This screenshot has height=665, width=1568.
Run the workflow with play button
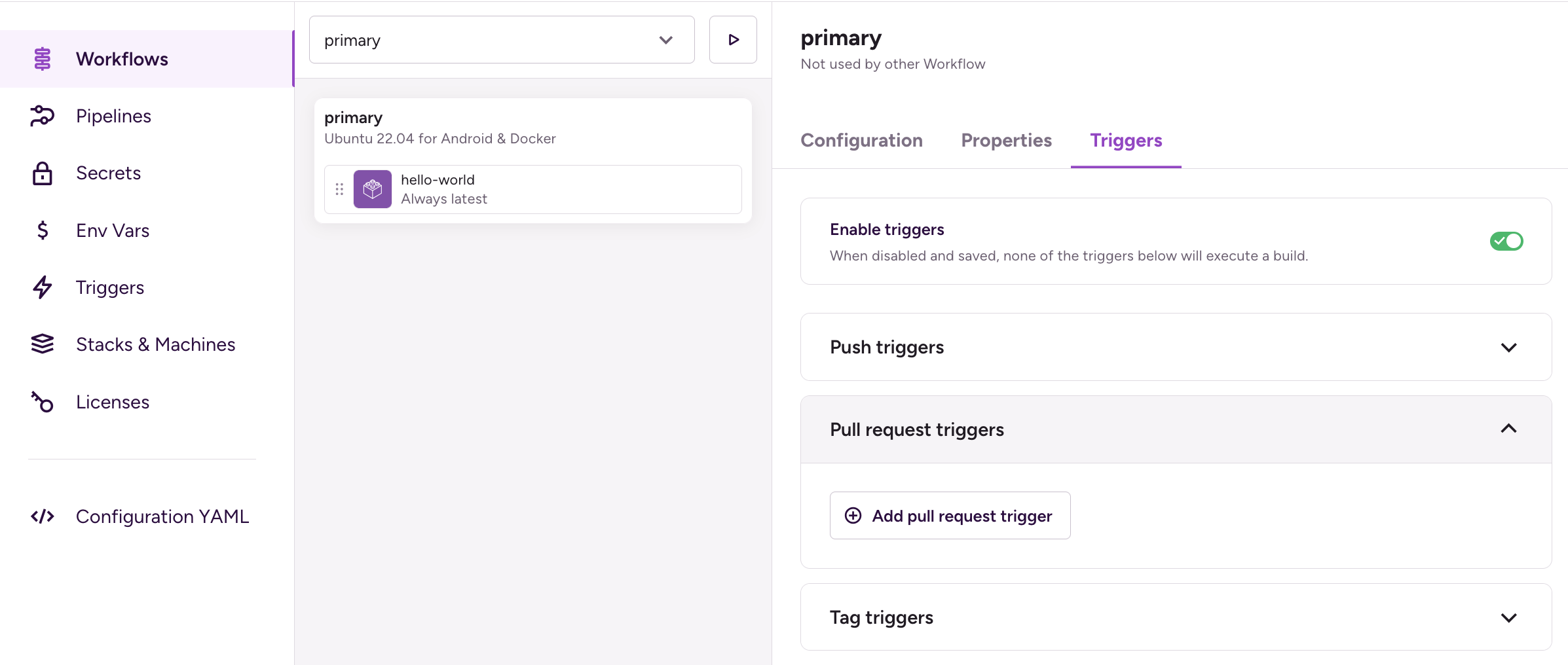tap(733, 40)
